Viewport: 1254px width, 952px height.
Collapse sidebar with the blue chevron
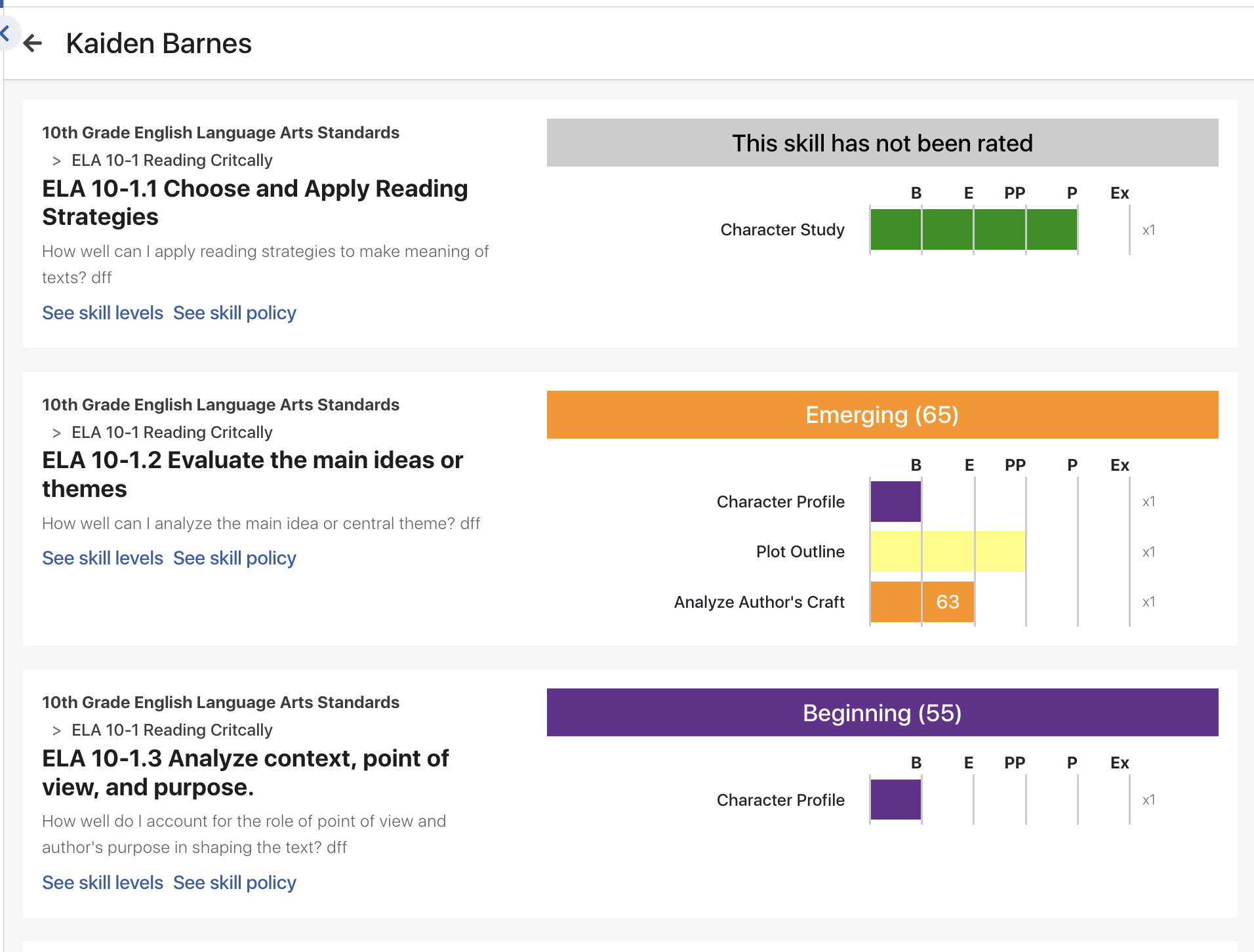pos(6,33)
